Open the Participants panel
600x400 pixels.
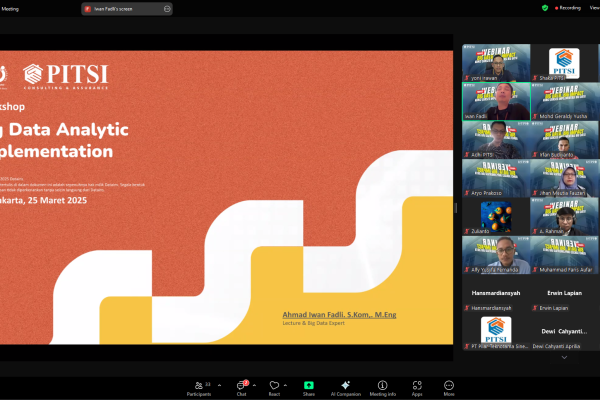tap(199, 389)
